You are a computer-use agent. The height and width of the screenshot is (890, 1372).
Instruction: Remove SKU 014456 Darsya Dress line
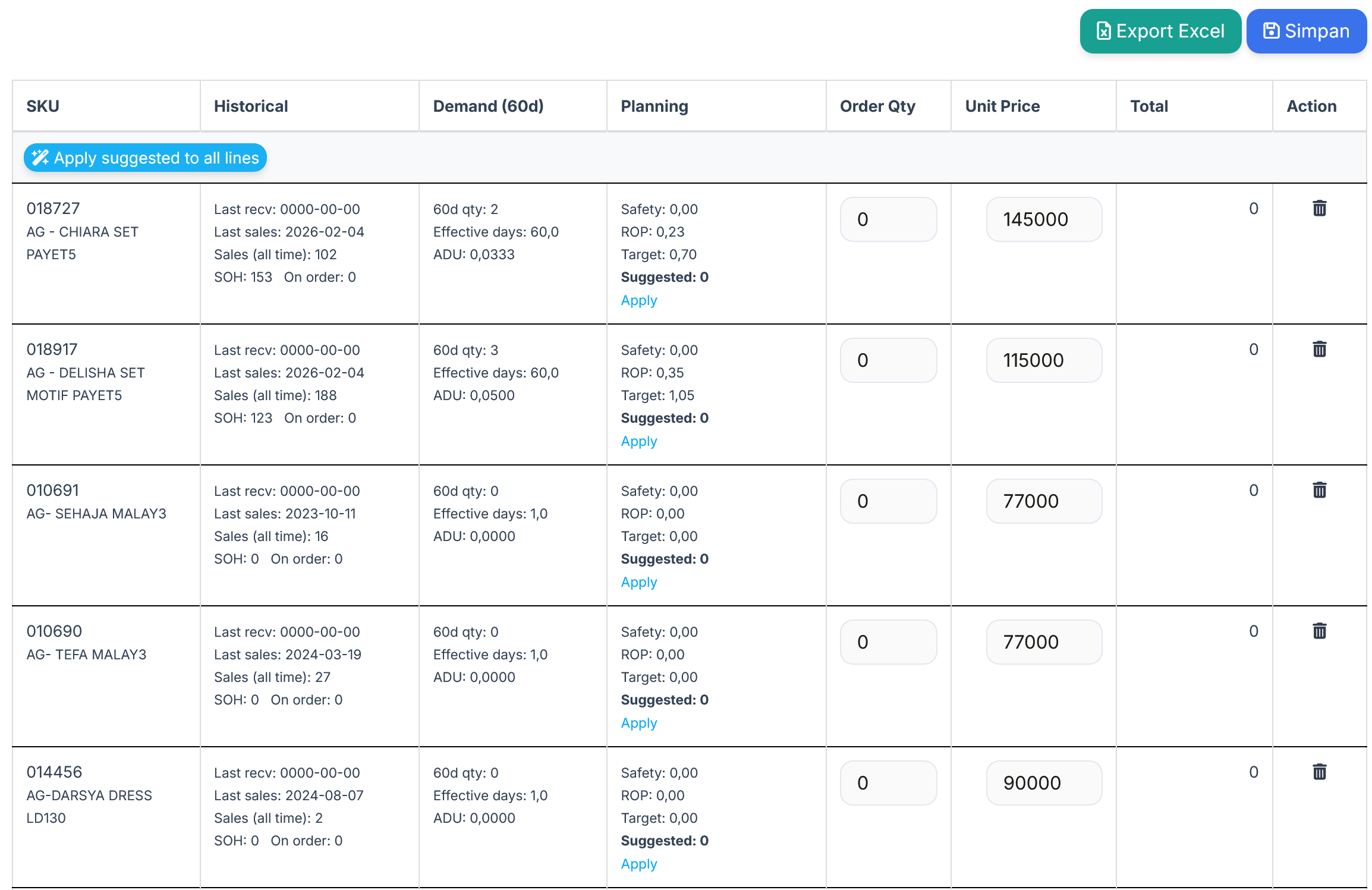pyautogui.click(x=1319, y=772)
